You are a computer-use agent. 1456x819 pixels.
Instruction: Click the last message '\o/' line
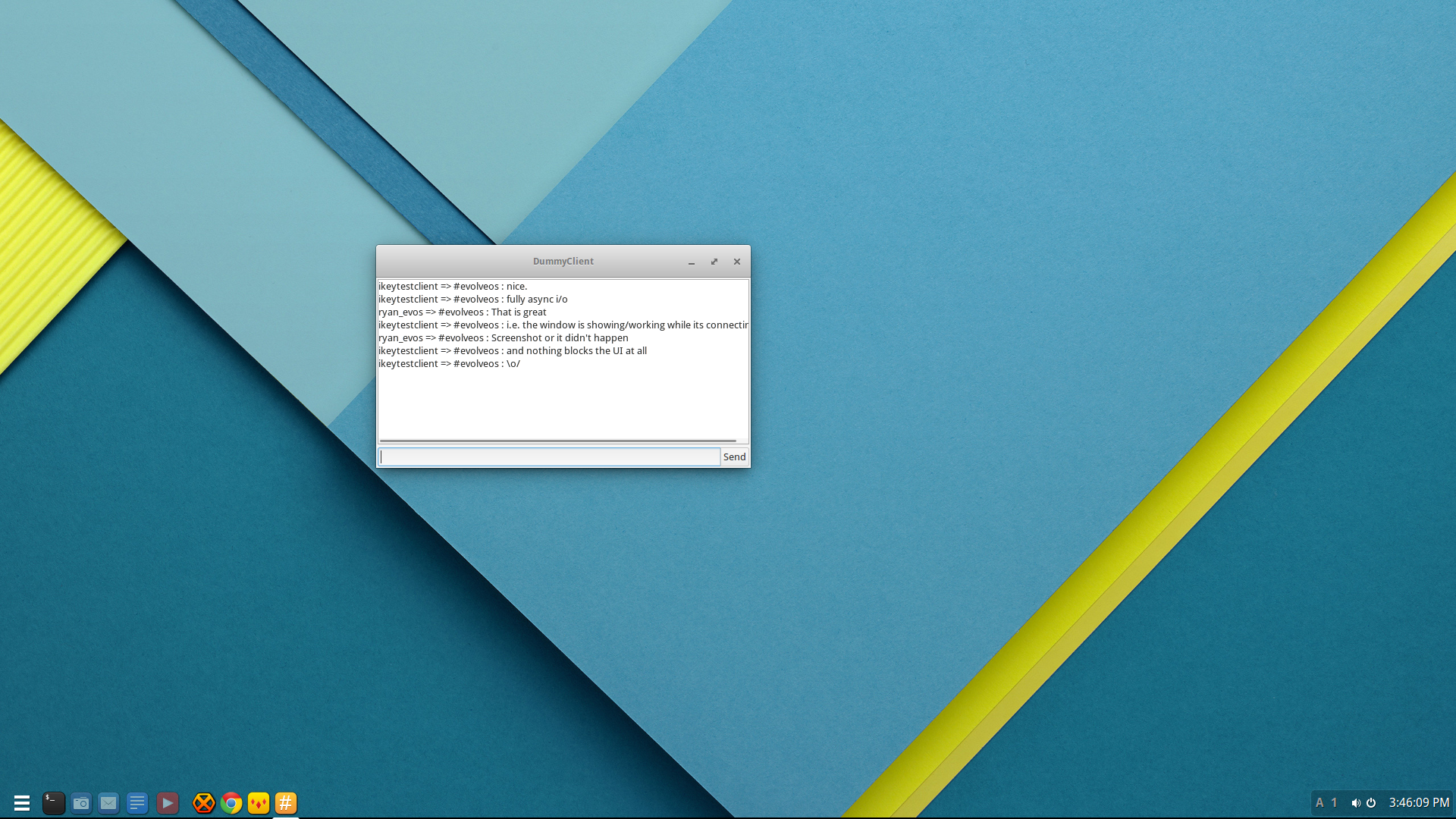(449, 363)
